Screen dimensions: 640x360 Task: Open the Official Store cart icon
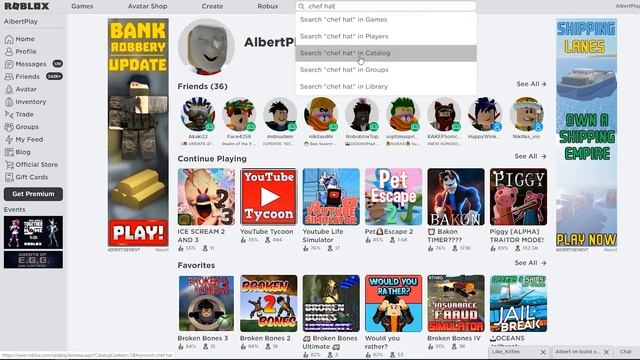click(9, 165)
